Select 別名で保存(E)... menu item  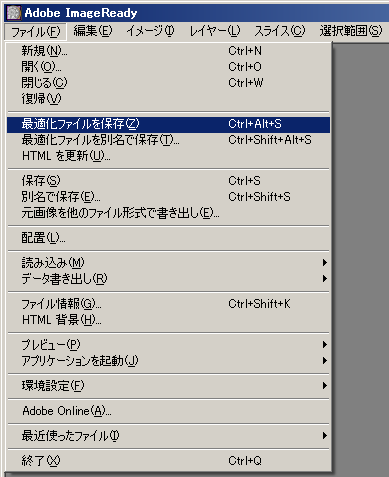click(168, 197)
